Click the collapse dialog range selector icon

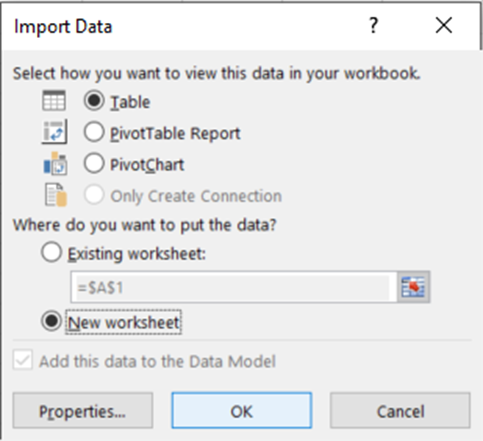(413, 287)
